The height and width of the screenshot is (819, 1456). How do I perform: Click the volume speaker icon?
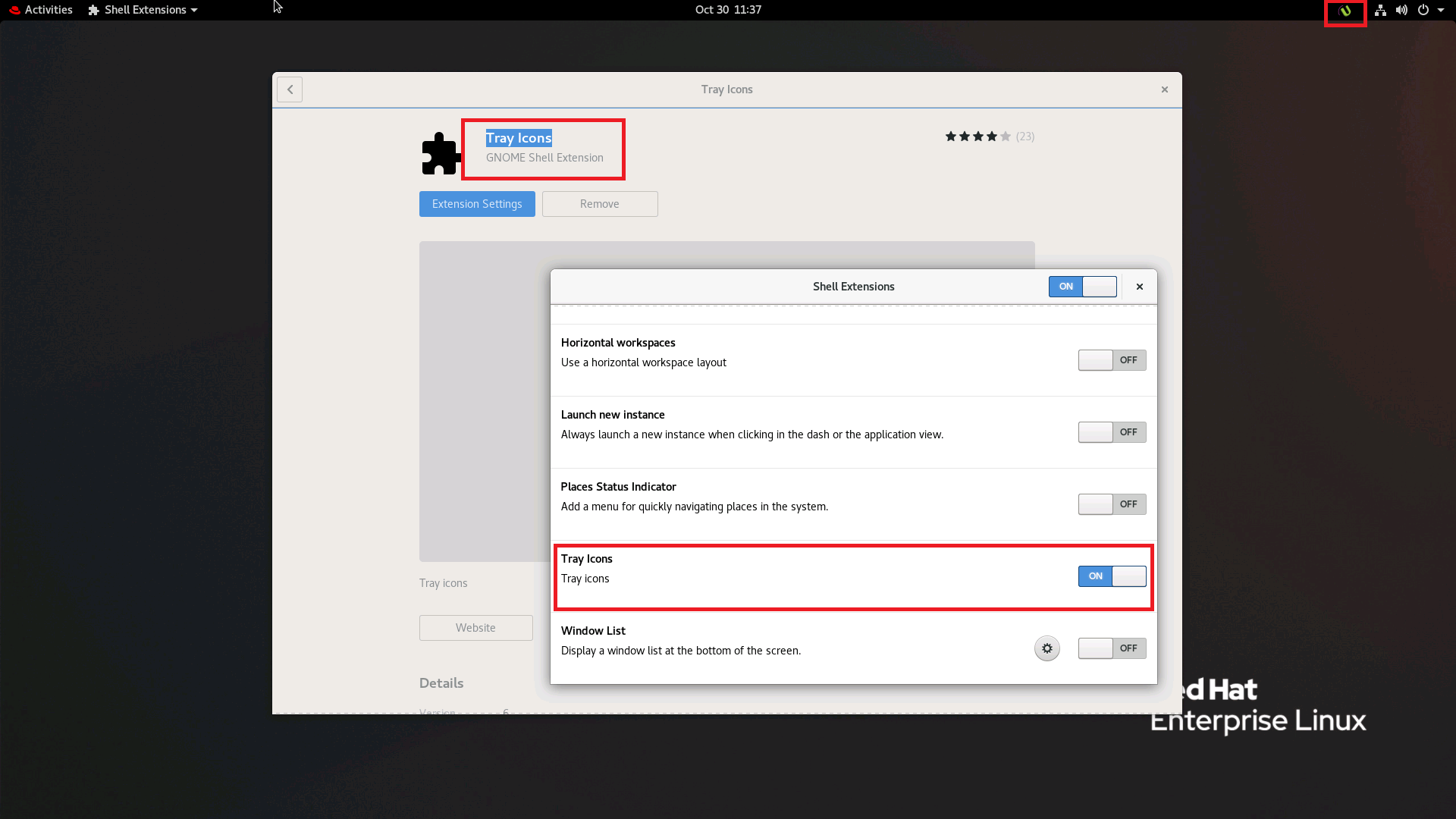[x=1401, y=11]
